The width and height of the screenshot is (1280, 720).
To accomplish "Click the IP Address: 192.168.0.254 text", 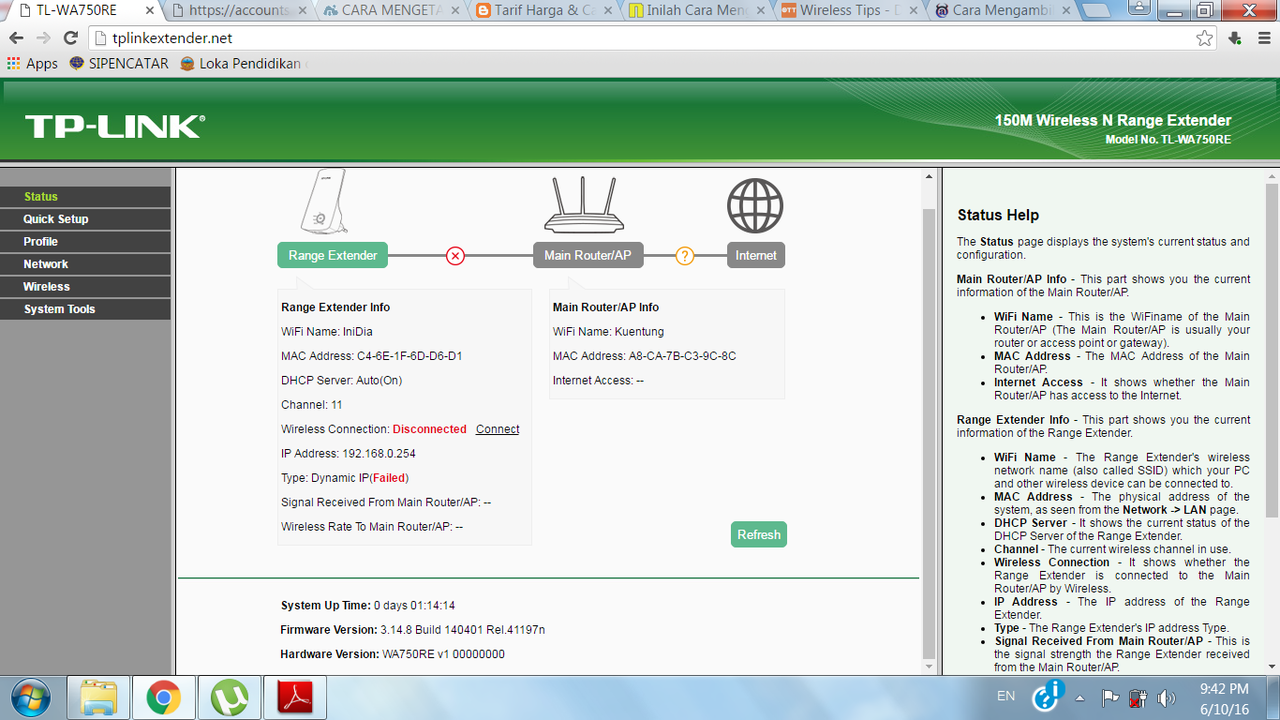I will [348, 454].
